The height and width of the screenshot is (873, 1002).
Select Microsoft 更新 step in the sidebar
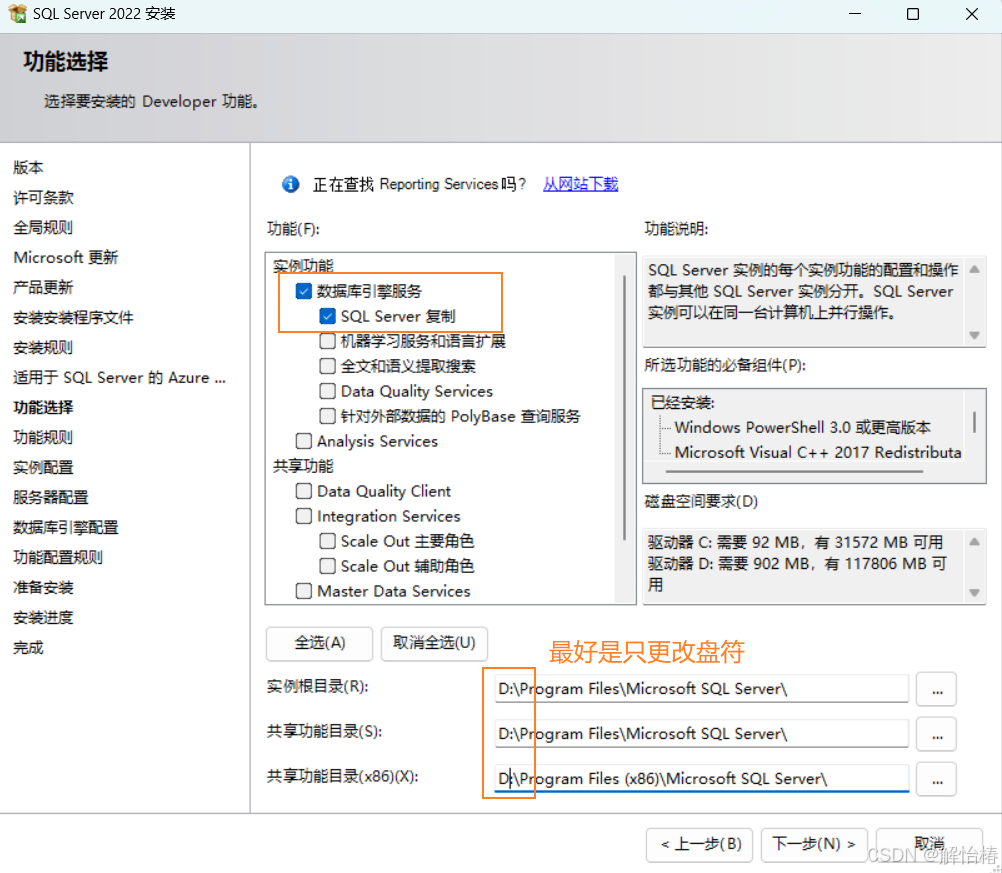point(66,258)
